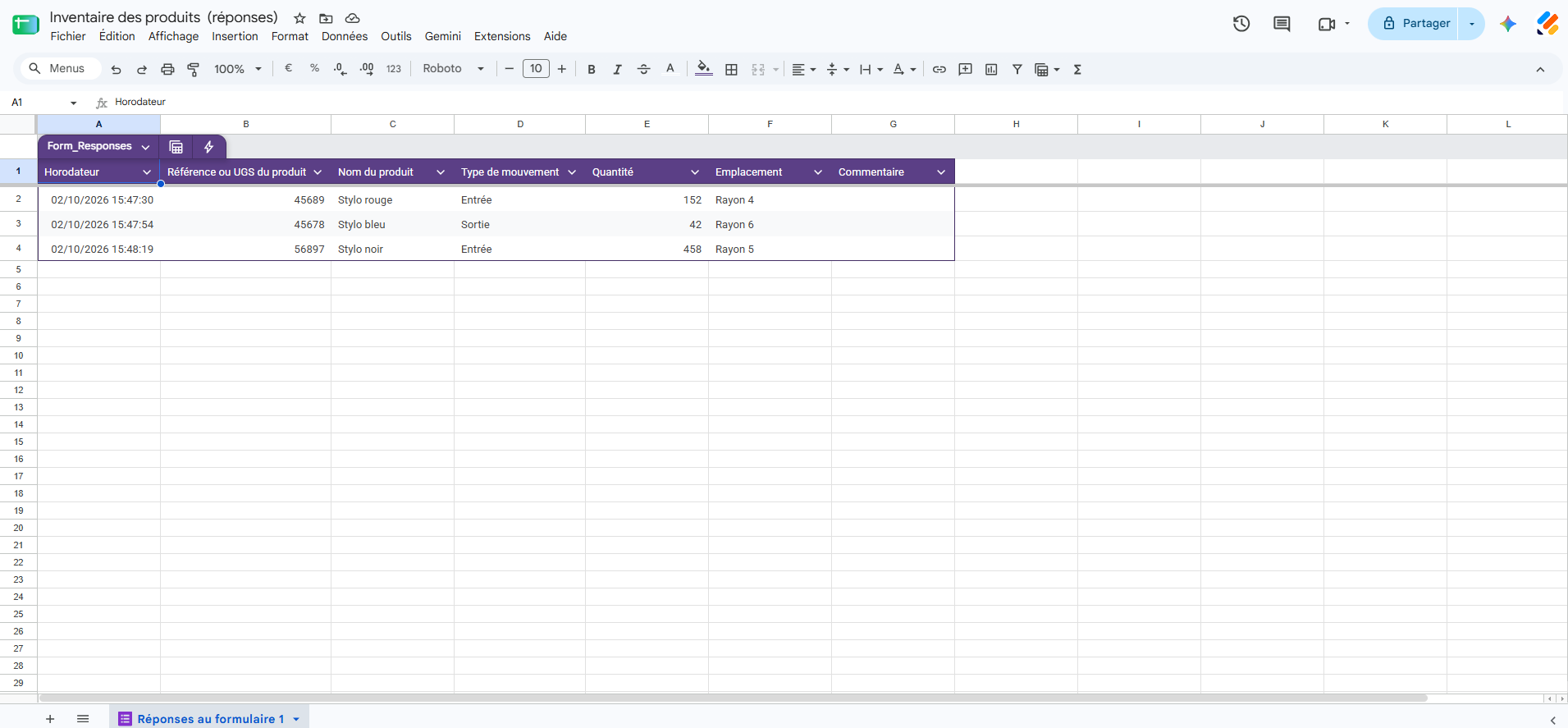Insert a chart from the toolbar

click(991, 70)
